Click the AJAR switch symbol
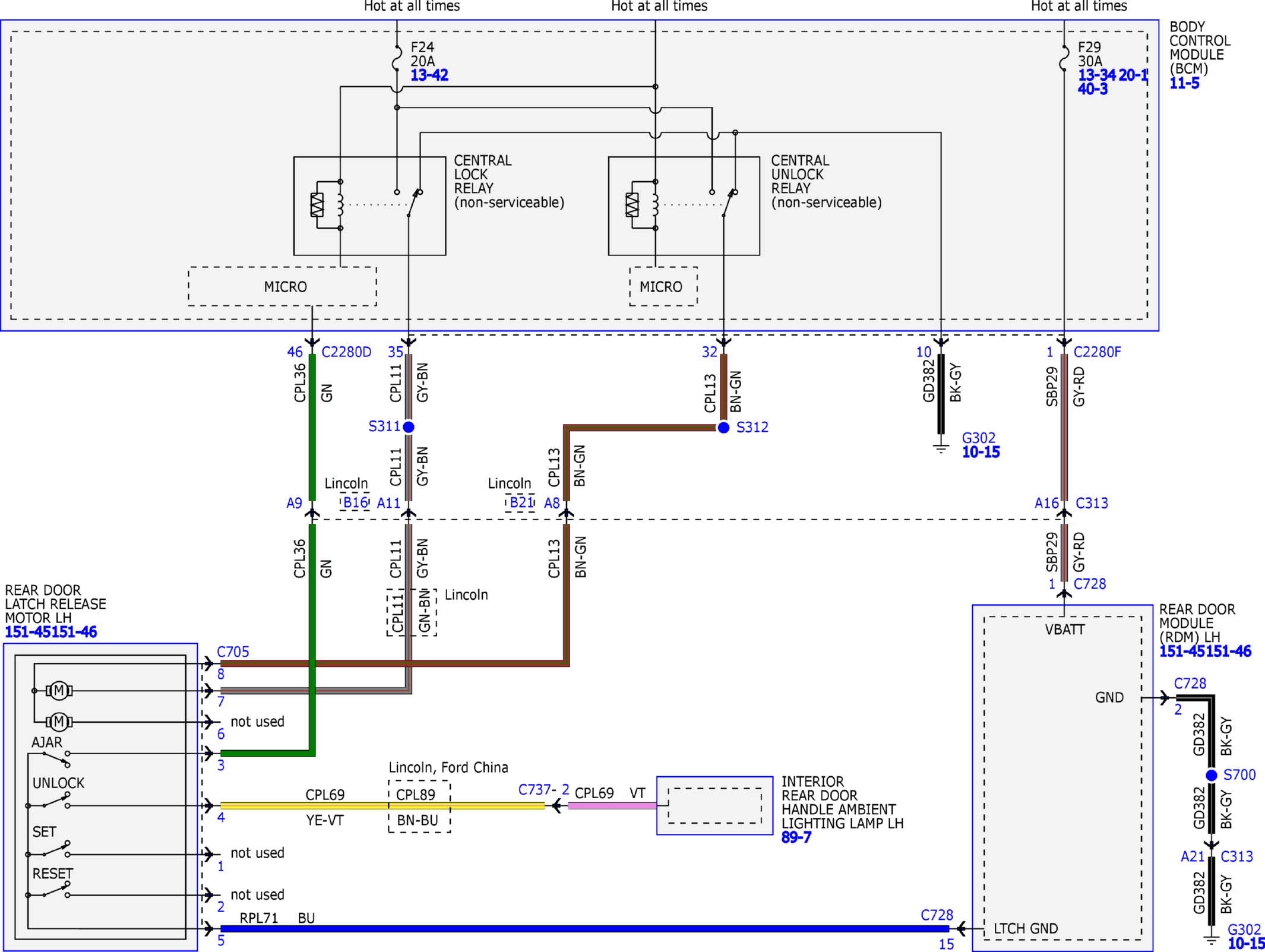This screenshot has height=952, width=1265. [x=56, y=758]
